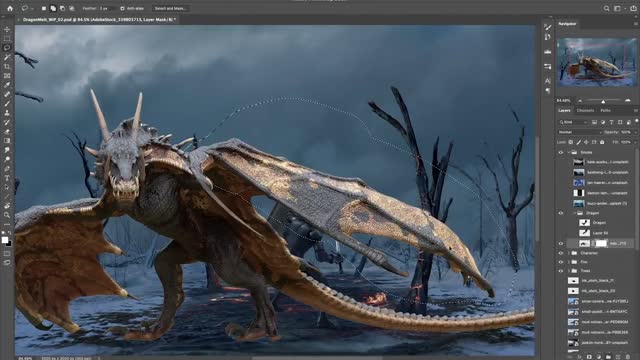Switch to the Paths tab

[605, 111]
